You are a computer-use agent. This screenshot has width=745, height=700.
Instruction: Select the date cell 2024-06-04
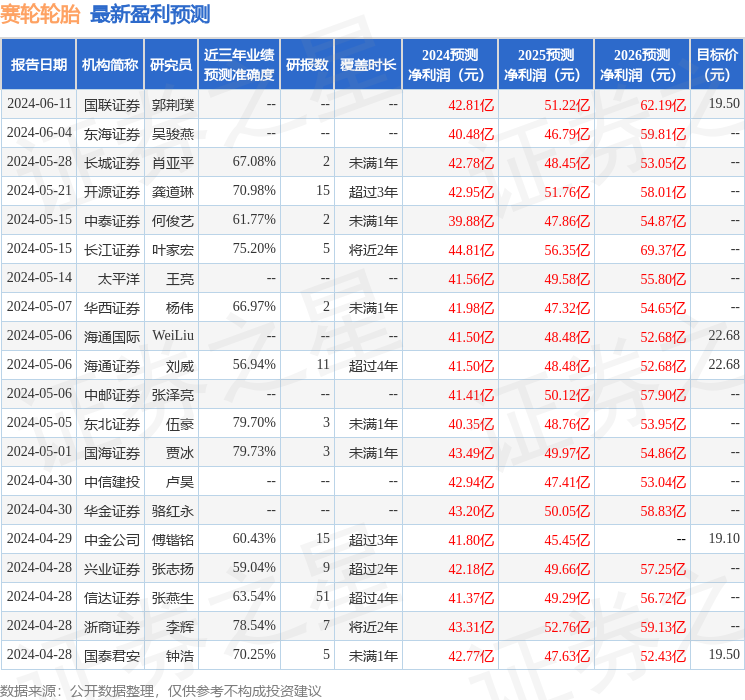pos(39,133)
